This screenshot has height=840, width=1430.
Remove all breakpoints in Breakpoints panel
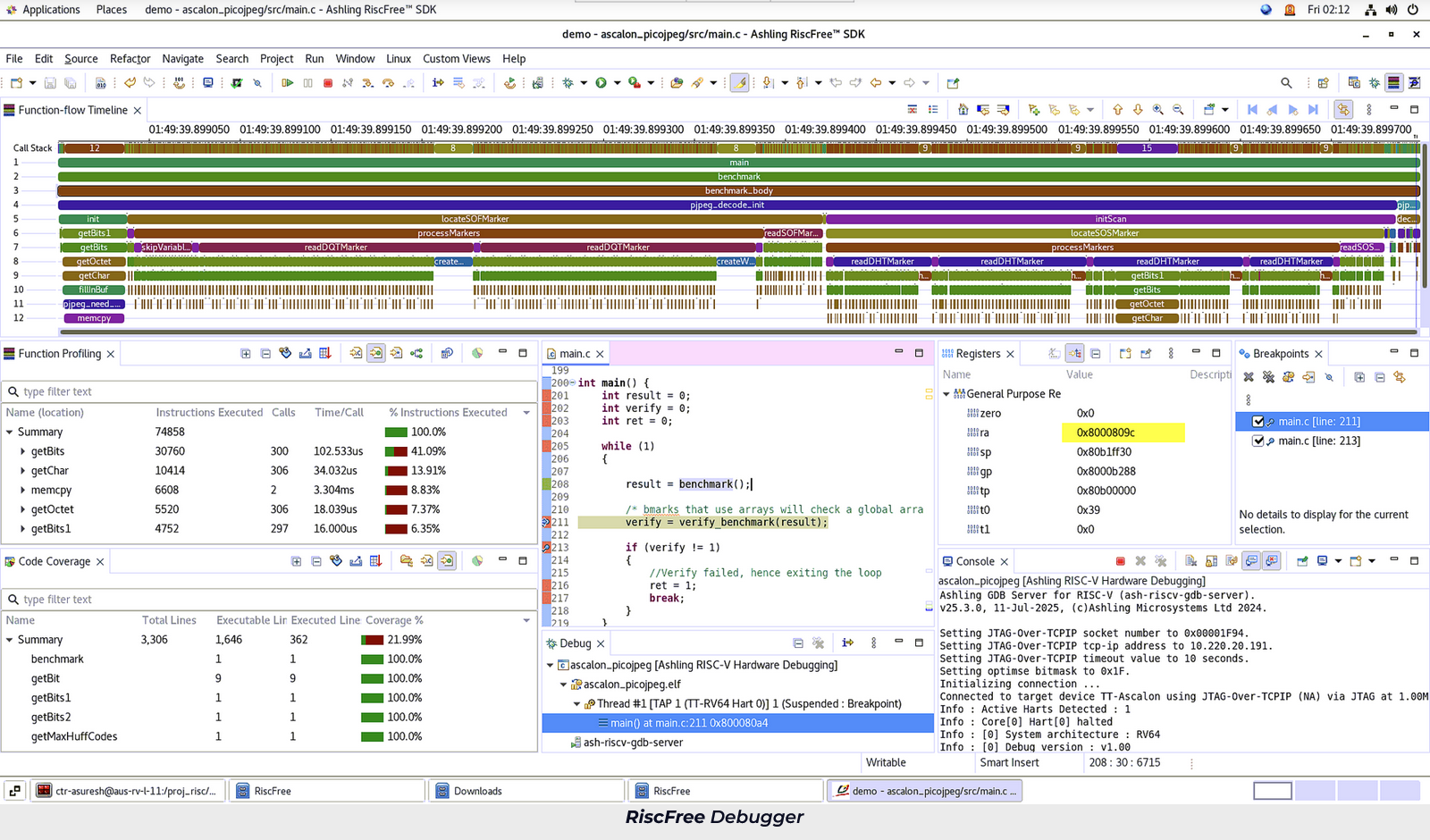pos(1269,377)
